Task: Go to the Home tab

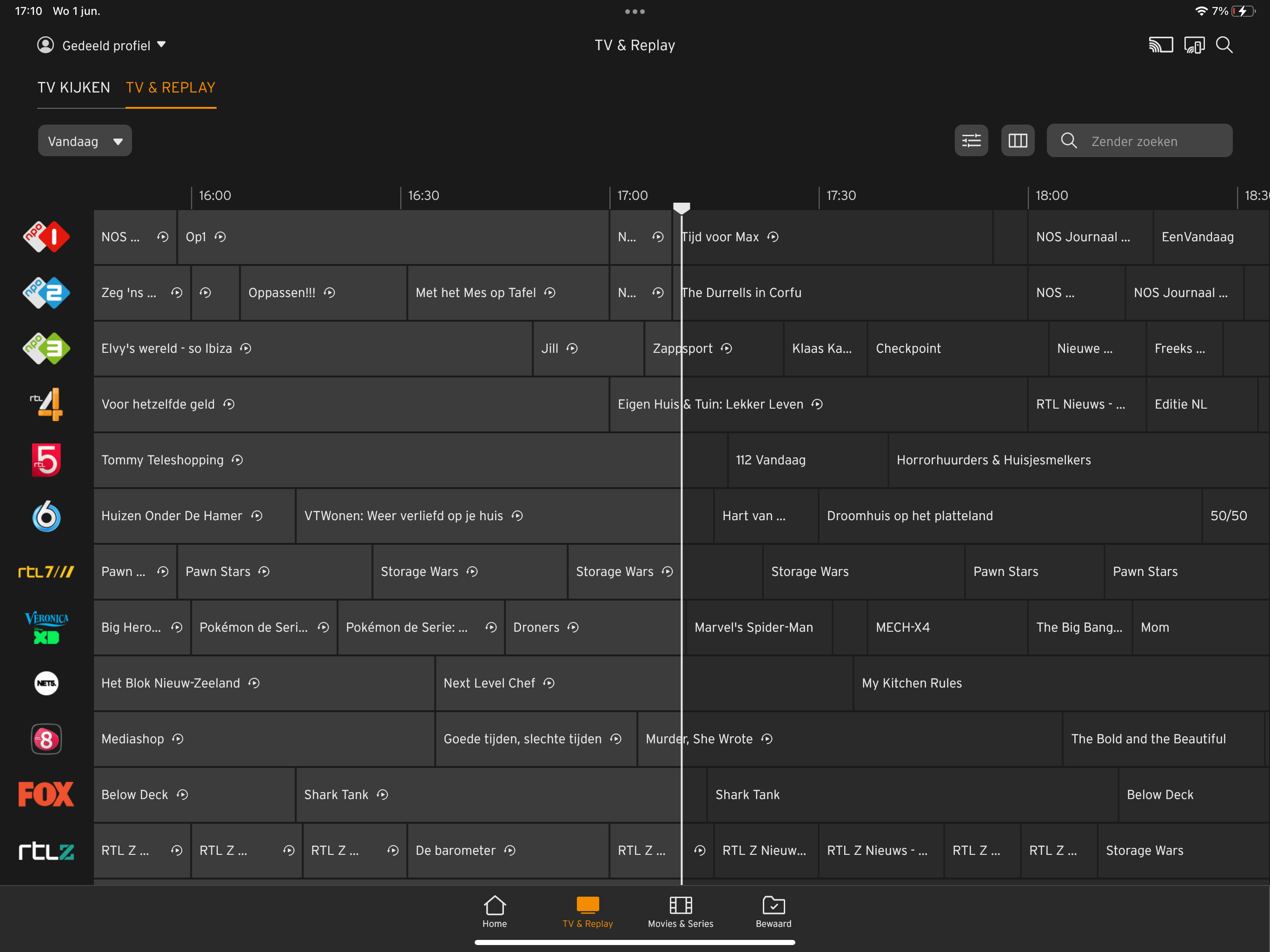Action: 494,911
